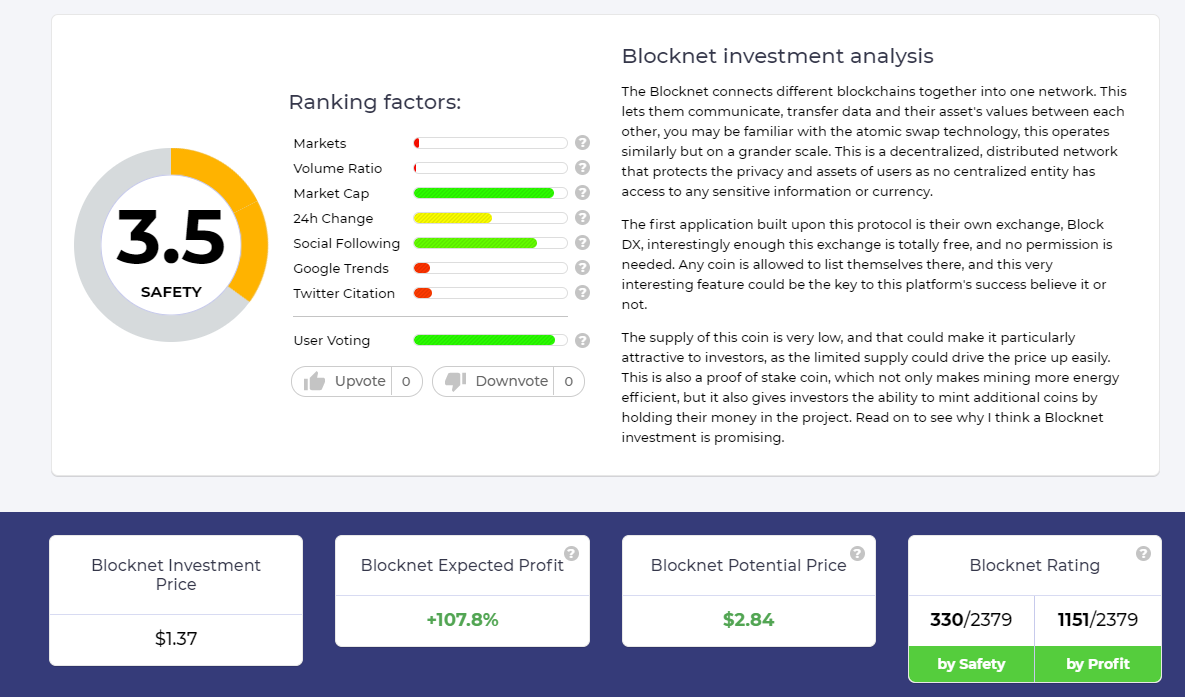Show 24h Change help tooltip icon

pos(582,218)
